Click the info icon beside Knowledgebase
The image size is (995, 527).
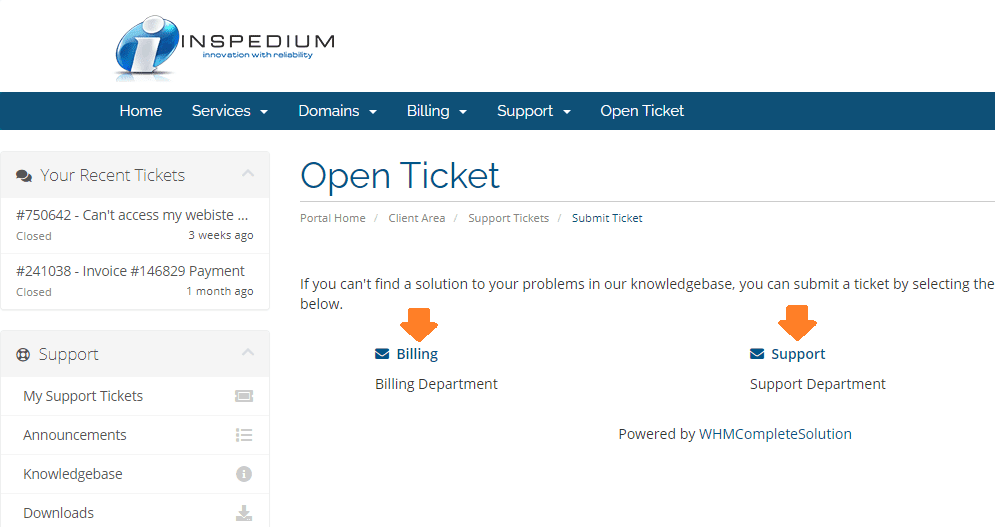tap(244, 474)
